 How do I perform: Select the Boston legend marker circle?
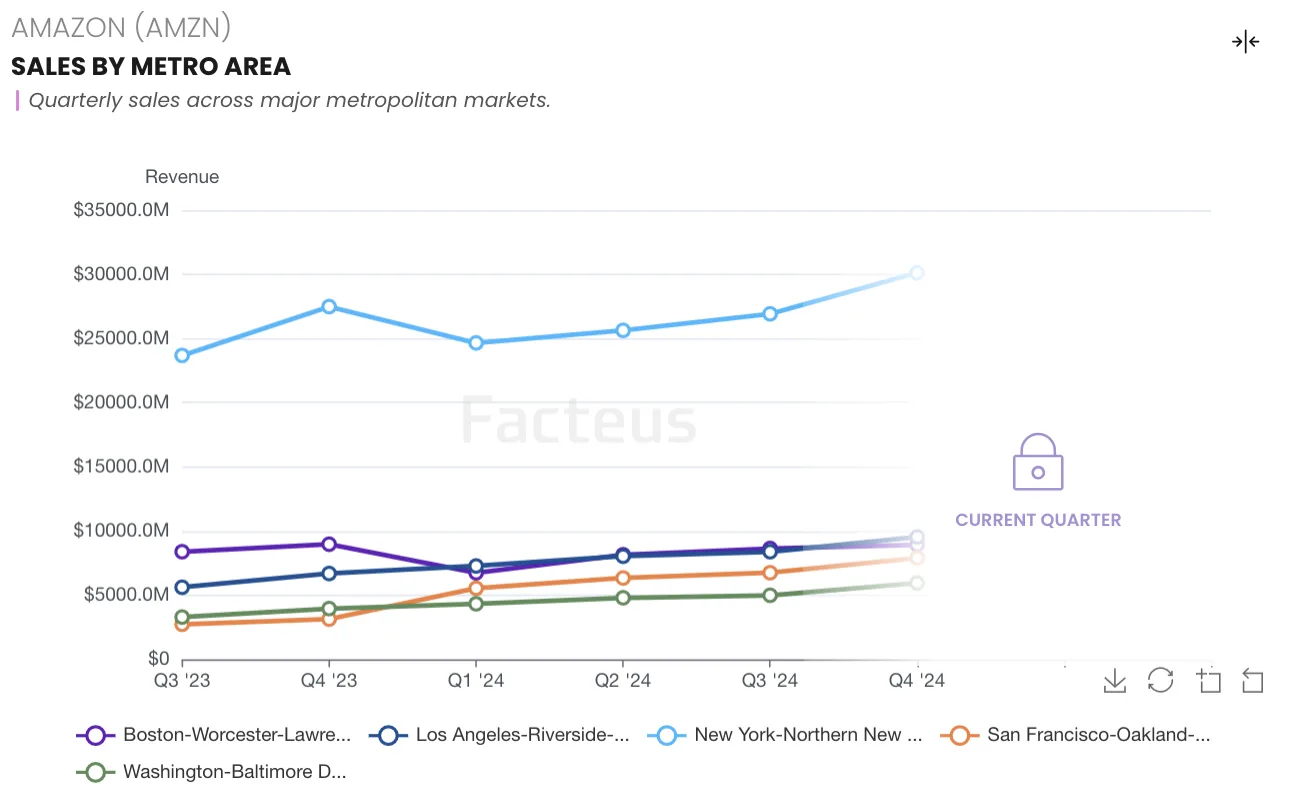[94, 734]
